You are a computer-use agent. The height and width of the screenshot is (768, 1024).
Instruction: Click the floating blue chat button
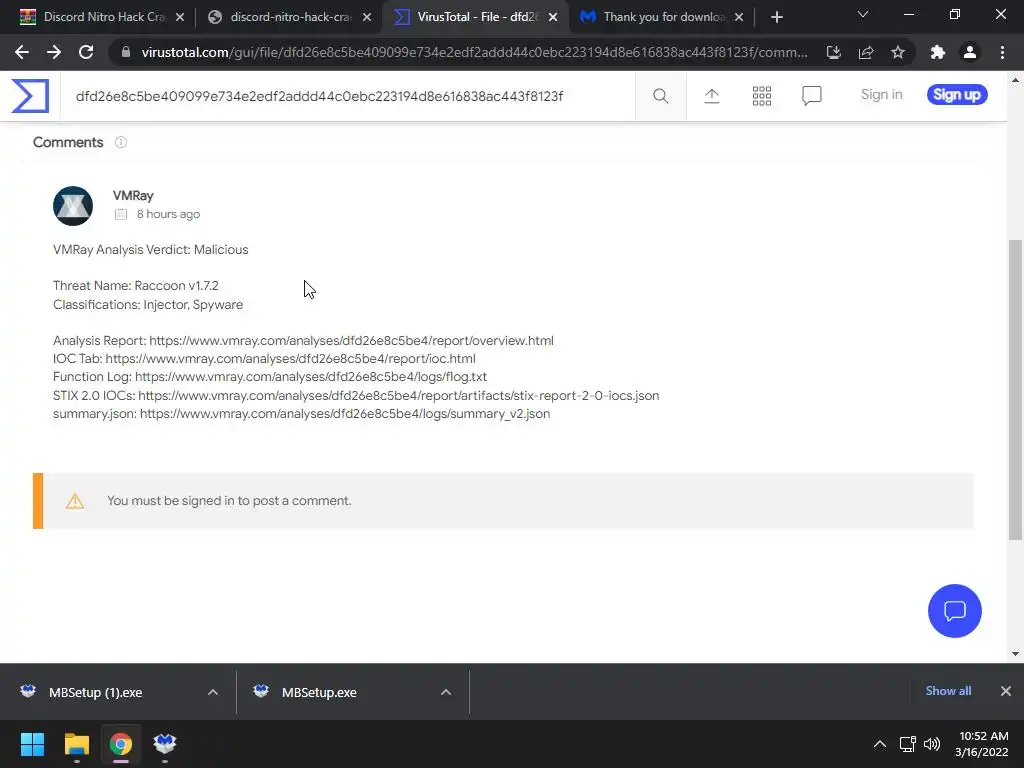pyautogui.click(x=954, y=611)
